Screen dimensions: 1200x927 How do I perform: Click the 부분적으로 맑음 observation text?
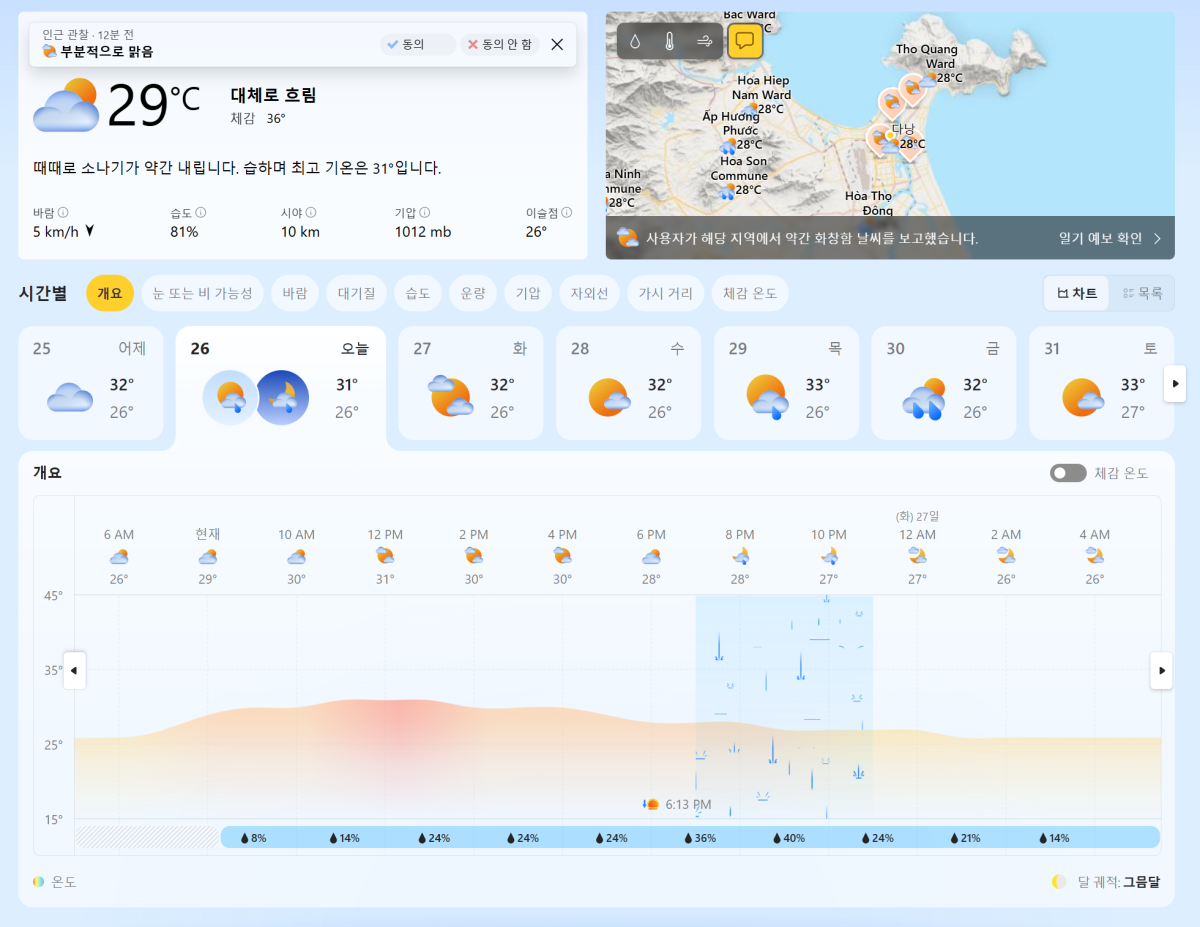pyautogui.click(x=106, y=52)
